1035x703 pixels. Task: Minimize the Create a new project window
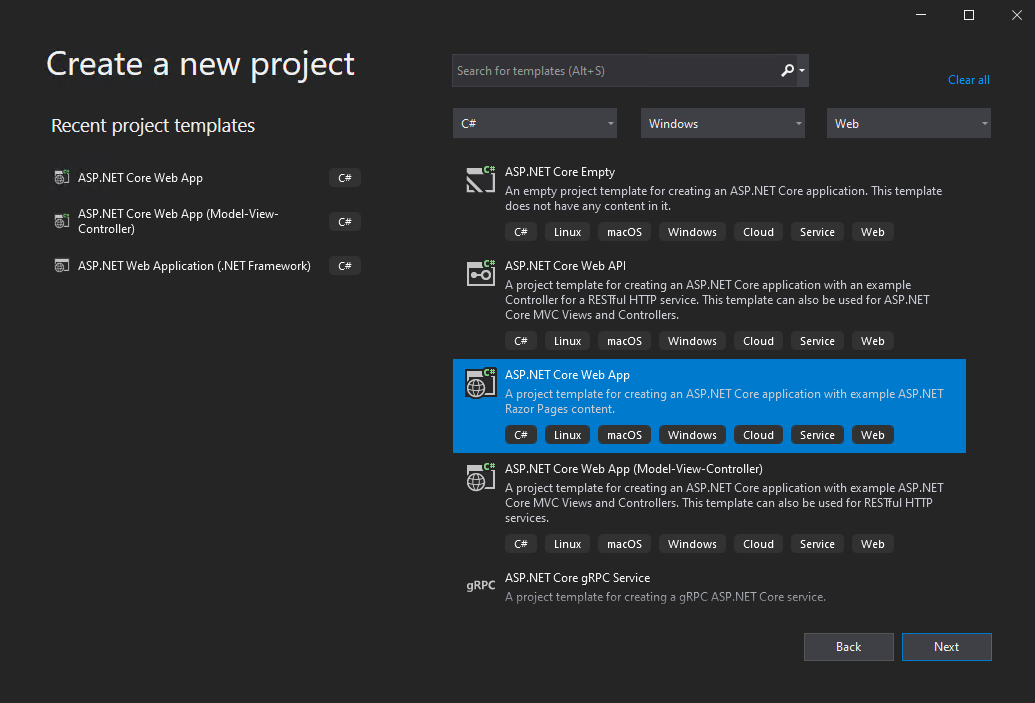[x=921, y=15]
